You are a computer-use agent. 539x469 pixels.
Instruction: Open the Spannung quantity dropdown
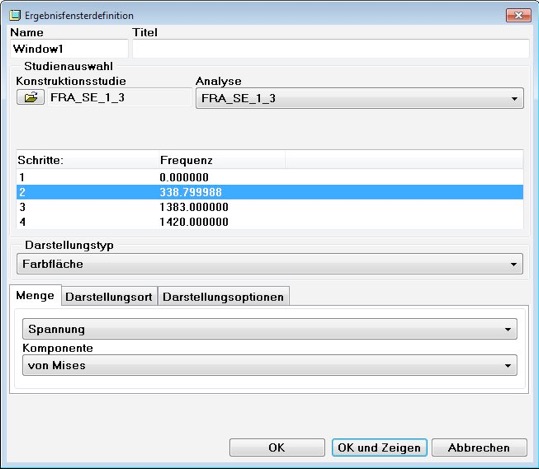(x=270, y=329)
